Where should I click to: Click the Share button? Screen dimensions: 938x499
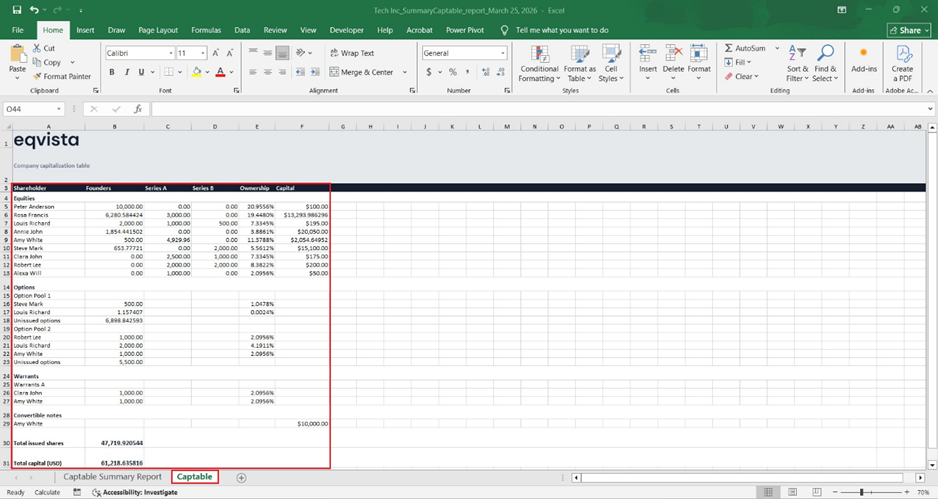(x=908, y=31)
